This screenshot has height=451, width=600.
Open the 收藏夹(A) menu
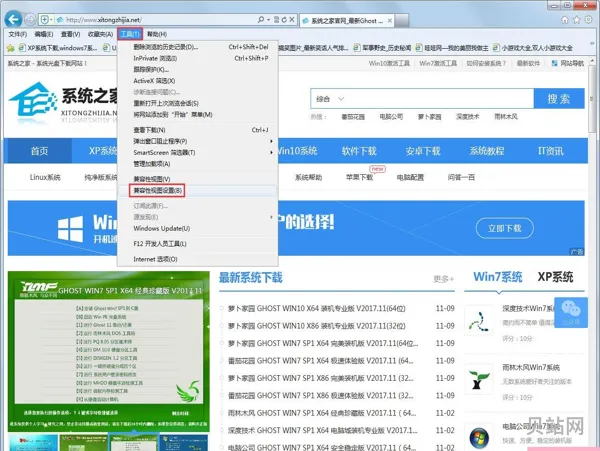pyautogui.click(x=100, y=34)
